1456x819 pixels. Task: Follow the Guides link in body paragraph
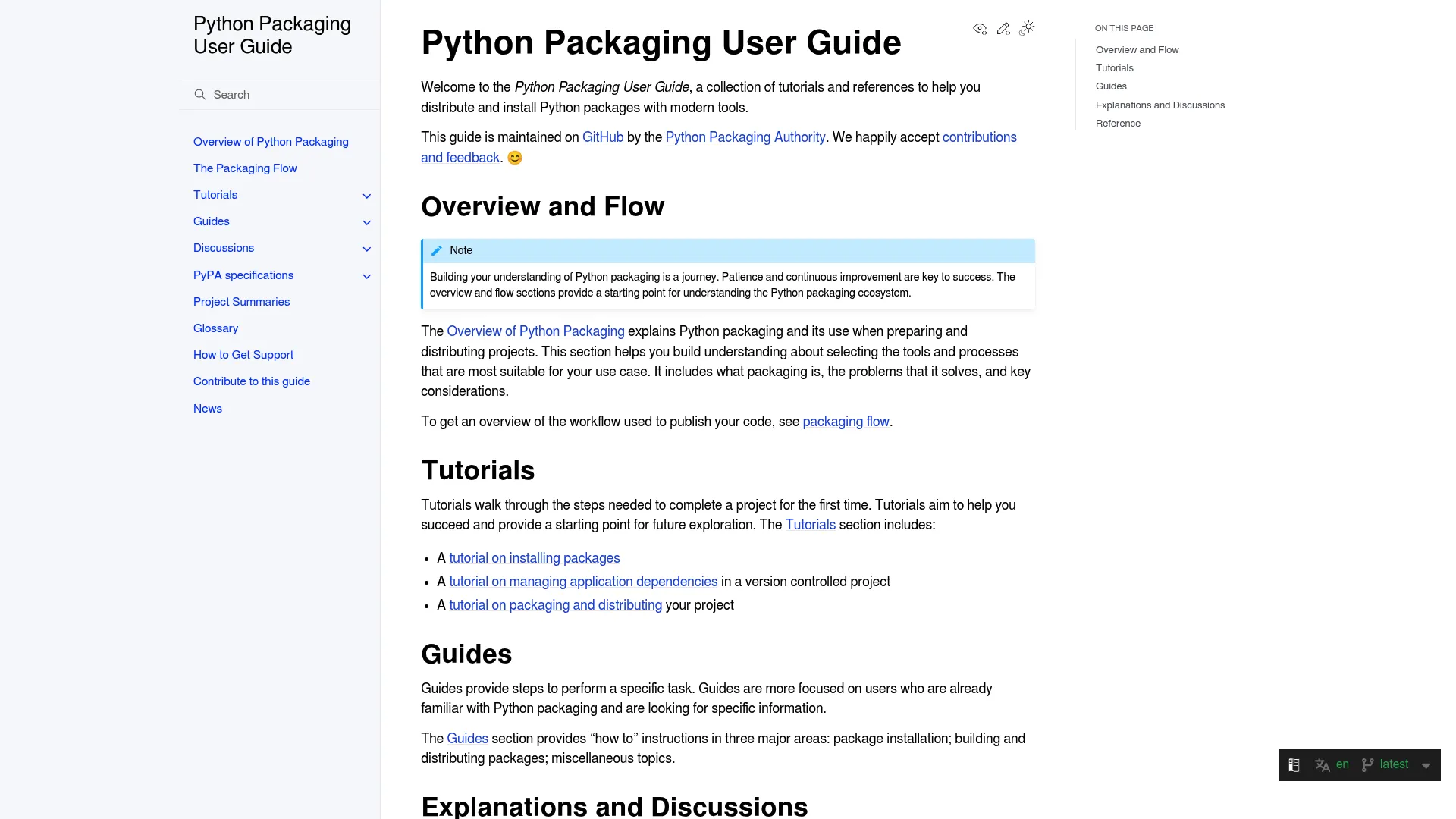coord(467,739)
